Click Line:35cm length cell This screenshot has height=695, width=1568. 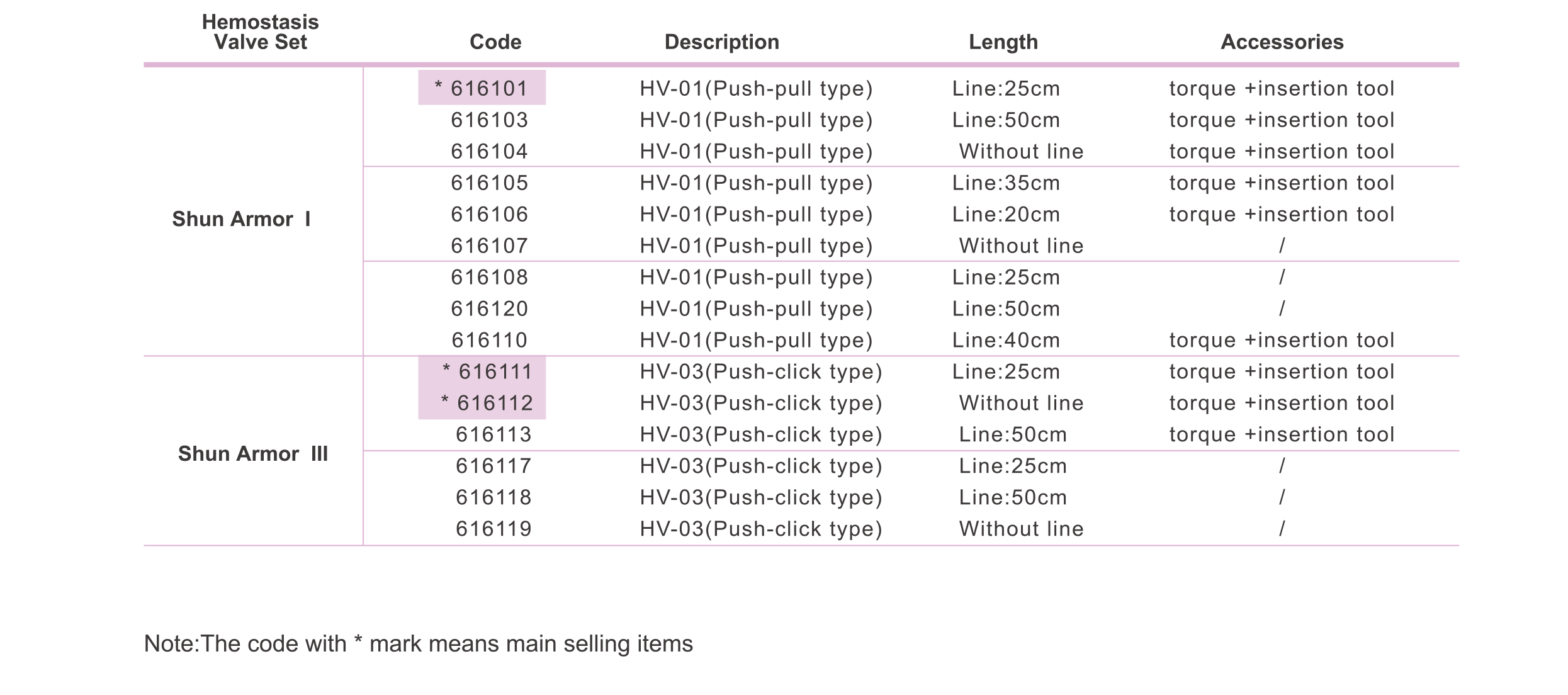[1005, 183]
